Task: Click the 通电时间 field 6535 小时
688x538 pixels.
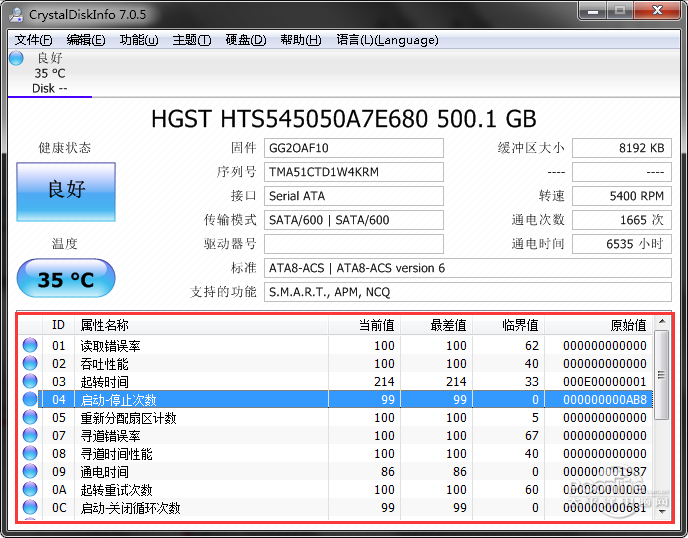Action: pos(622,244)
